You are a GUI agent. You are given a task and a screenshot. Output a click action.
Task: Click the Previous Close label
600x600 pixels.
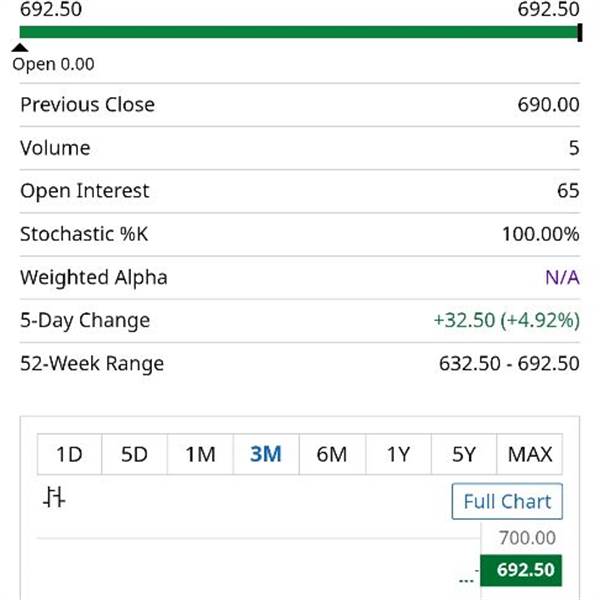coord(88,104)
